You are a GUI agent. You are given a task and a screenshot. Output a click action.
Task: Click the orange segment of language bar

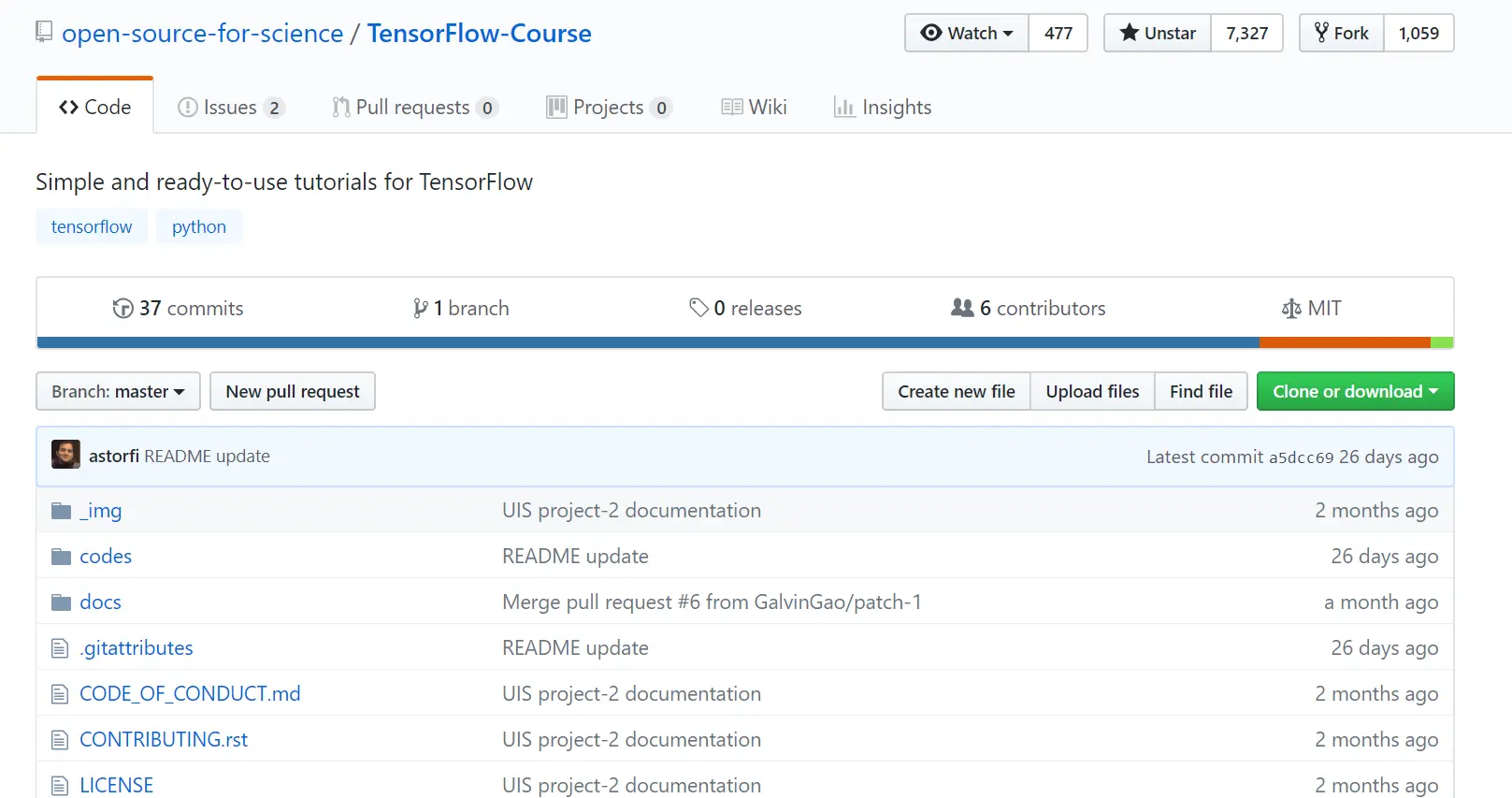point(1345,342)
